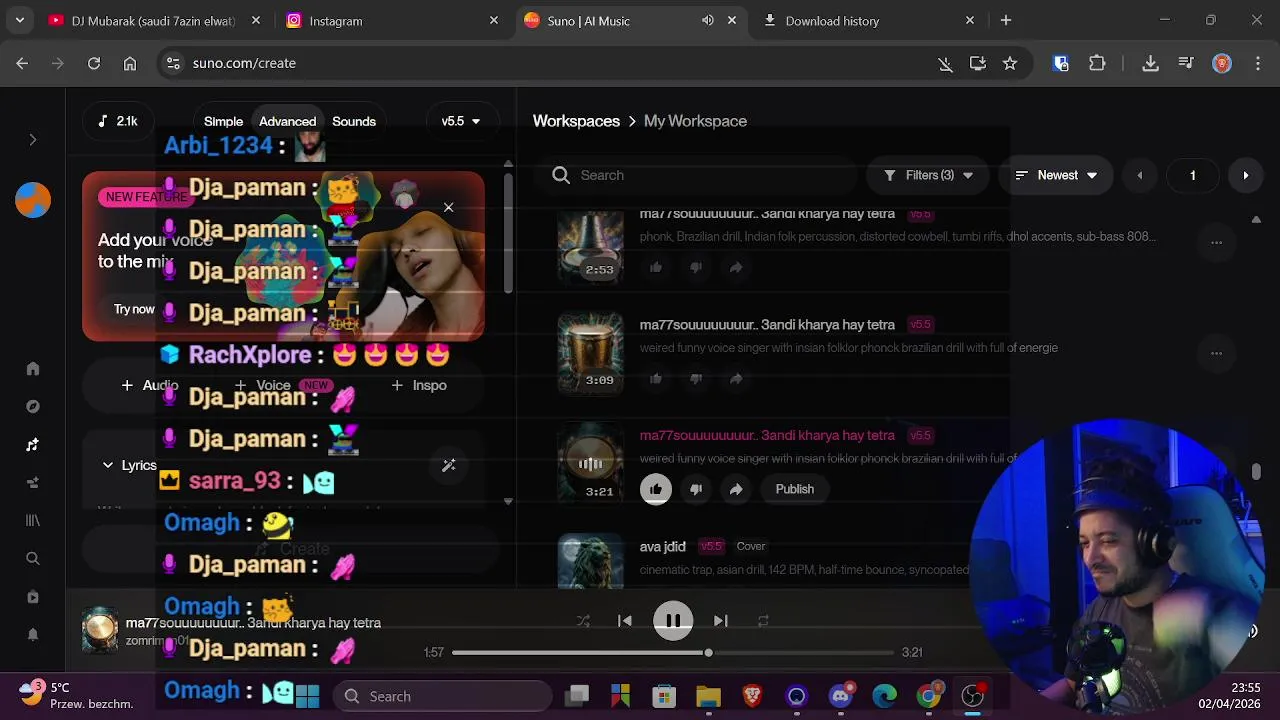Switch to Simple mode tab
1280x720 pixels.
[223, 121]
